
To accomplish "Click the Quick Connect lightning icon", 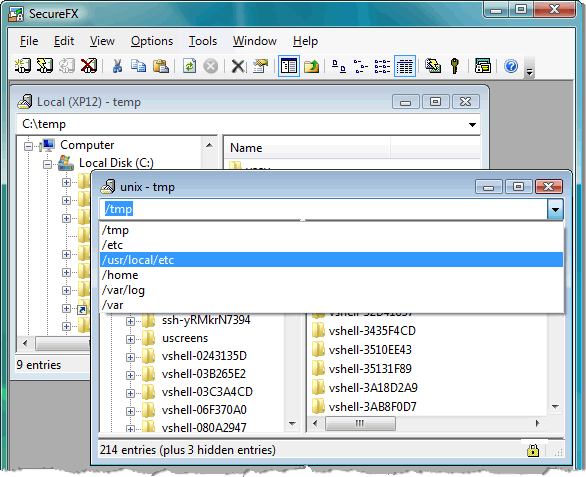I will [x=44, y=66].
